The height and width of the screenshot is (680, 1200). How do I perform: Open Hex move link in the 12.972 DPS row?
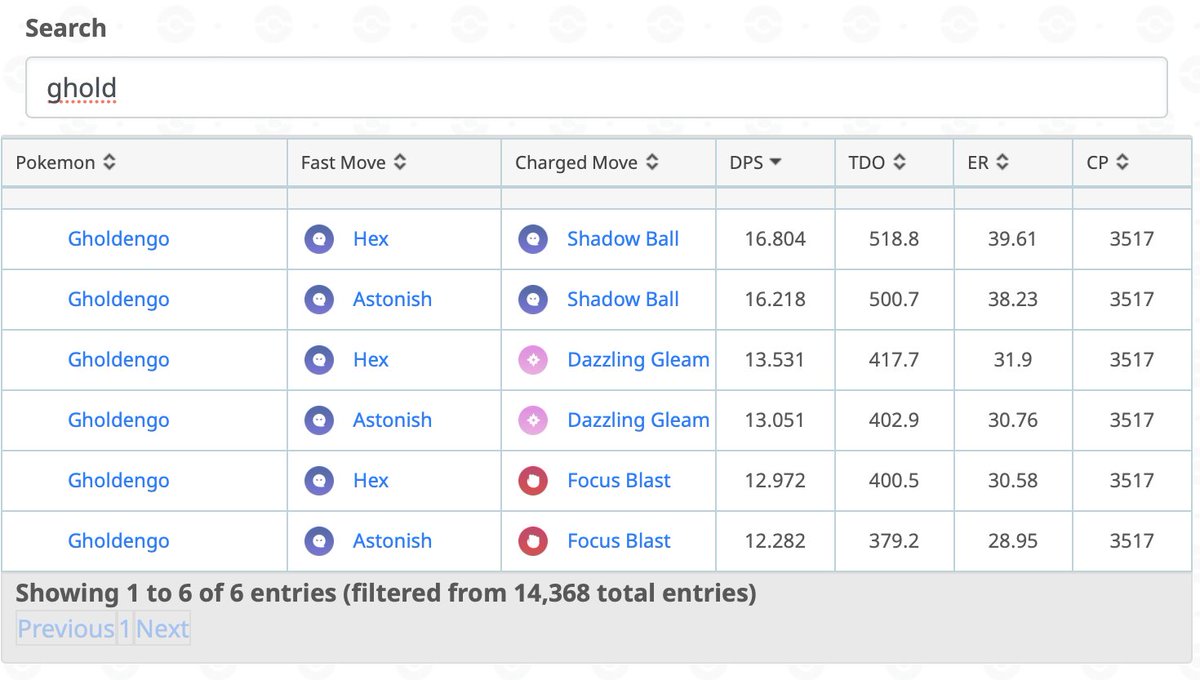coord(371,481)
